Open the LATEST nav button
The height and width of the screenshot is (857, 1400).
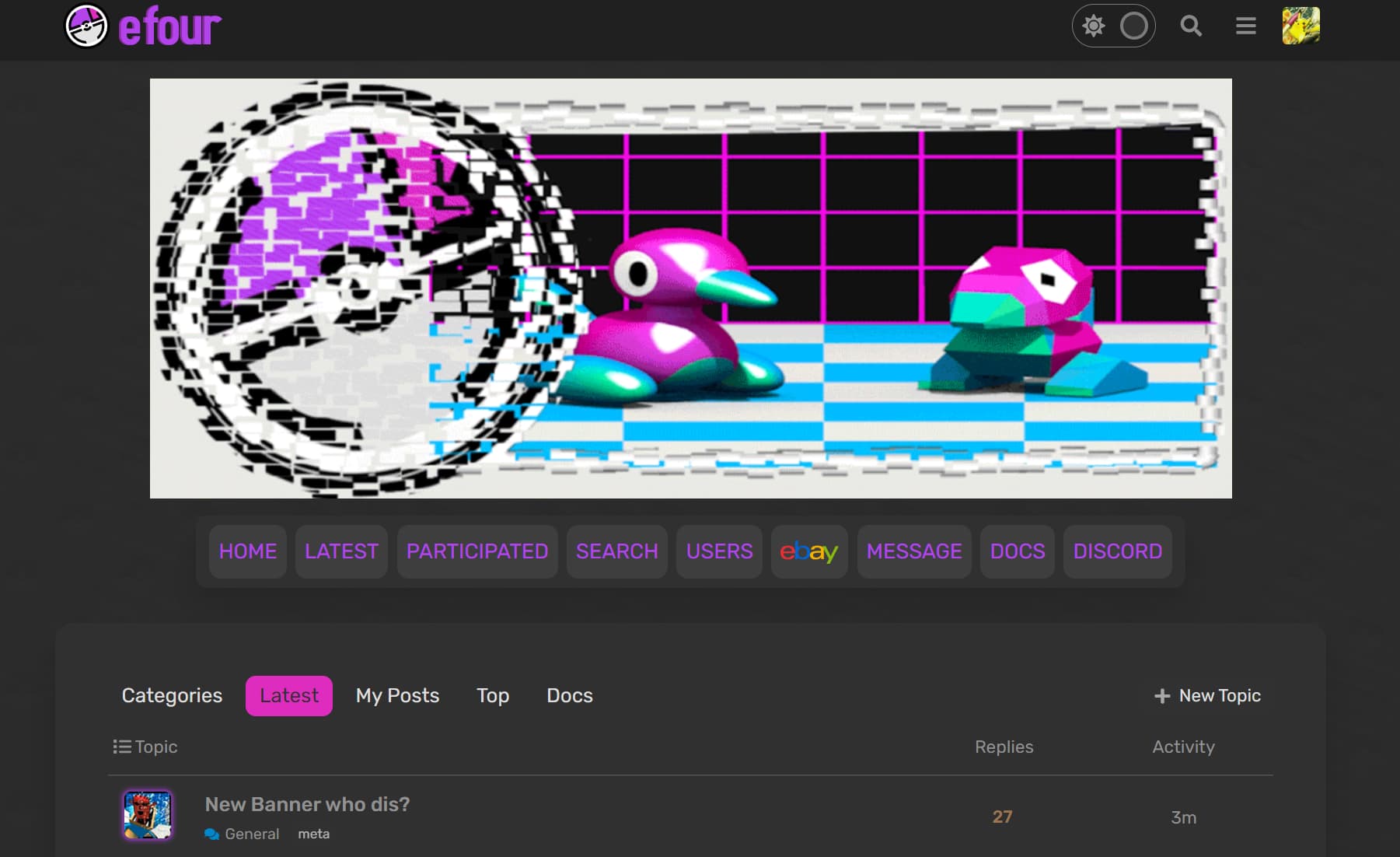[x=341, y=551]
